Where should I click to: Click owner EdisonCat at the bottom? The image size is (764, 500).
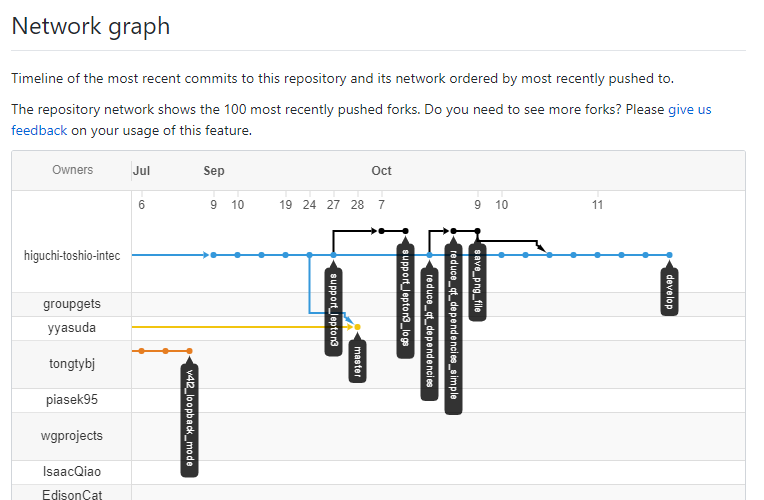click(72, 493)
